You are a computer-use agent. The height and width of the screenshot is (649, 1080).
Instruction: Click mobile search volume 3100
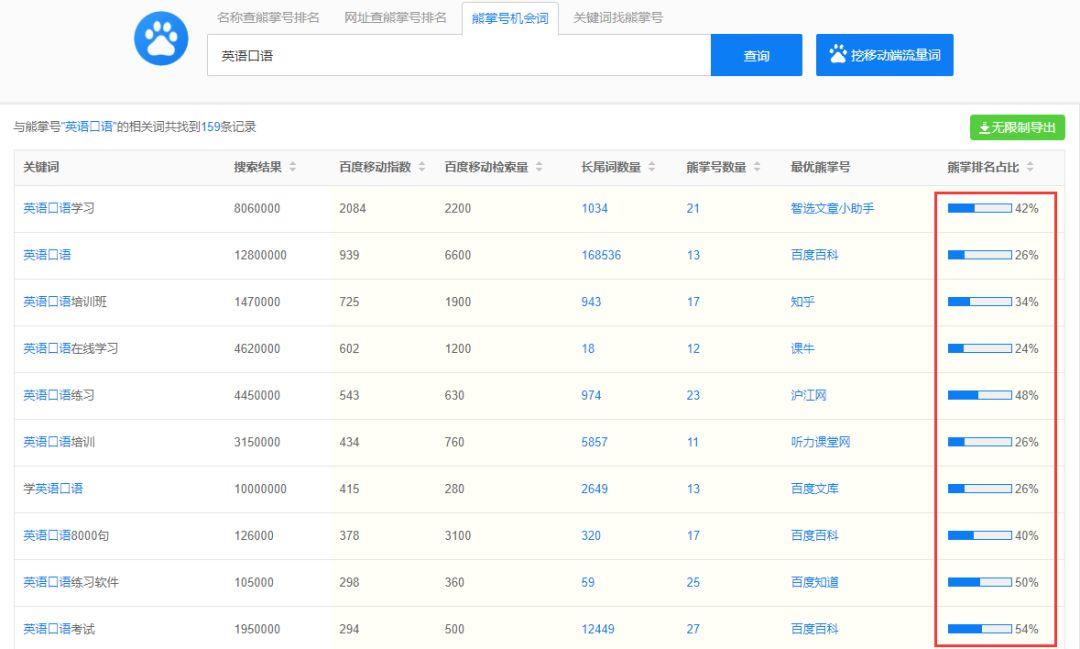tap(458, 535)
